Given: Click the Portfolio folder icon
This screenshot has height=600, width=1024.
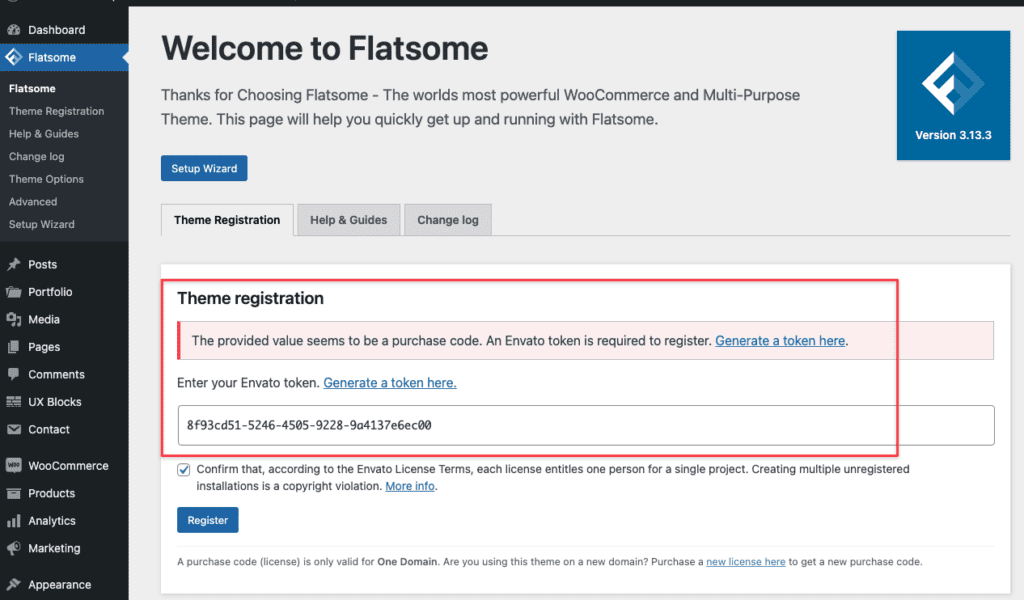Looking at the screenshot, I should coord(14,292).
